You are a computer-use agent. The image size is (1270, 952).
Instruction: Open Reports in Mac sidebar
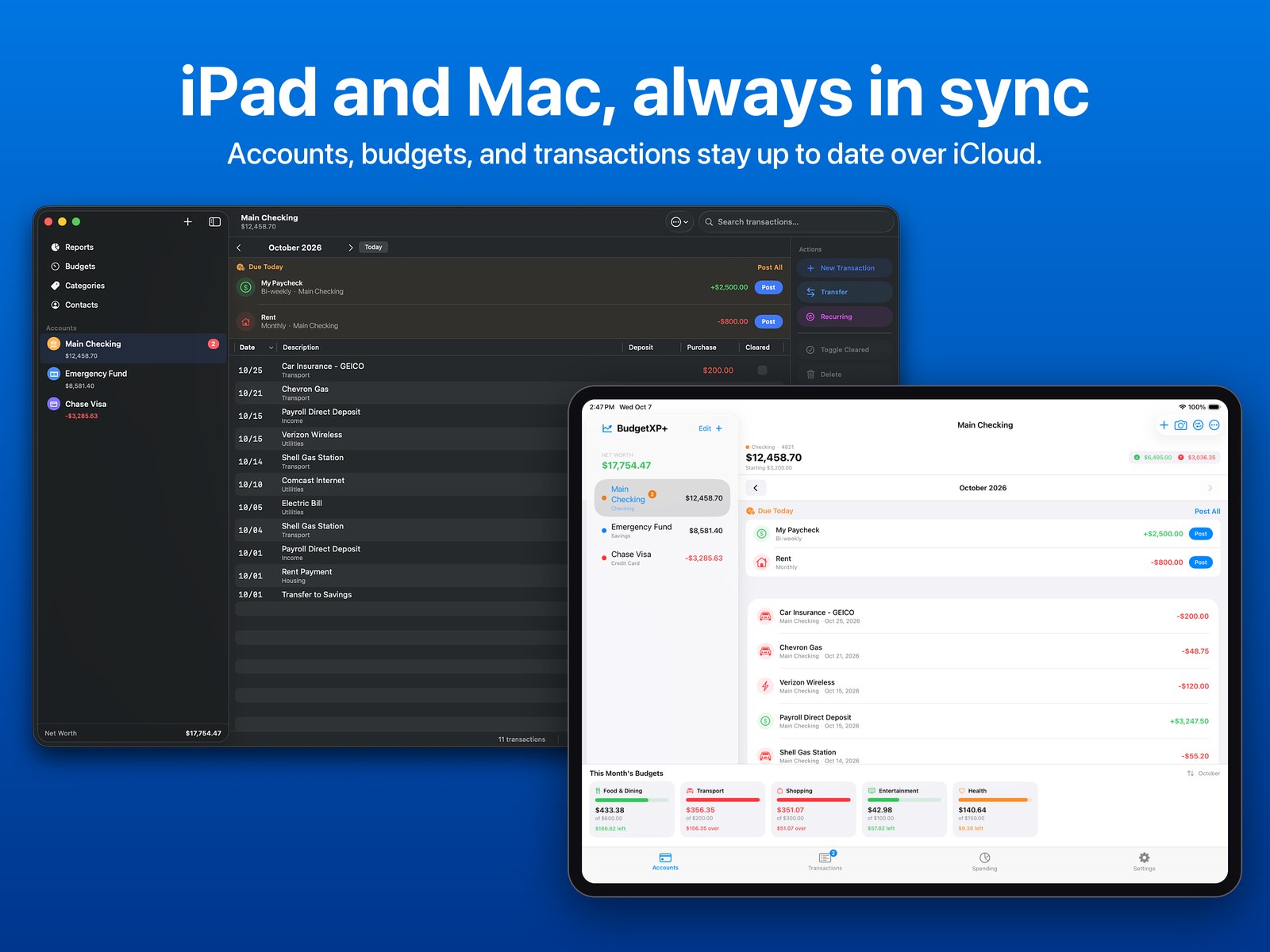pos(132,248)
